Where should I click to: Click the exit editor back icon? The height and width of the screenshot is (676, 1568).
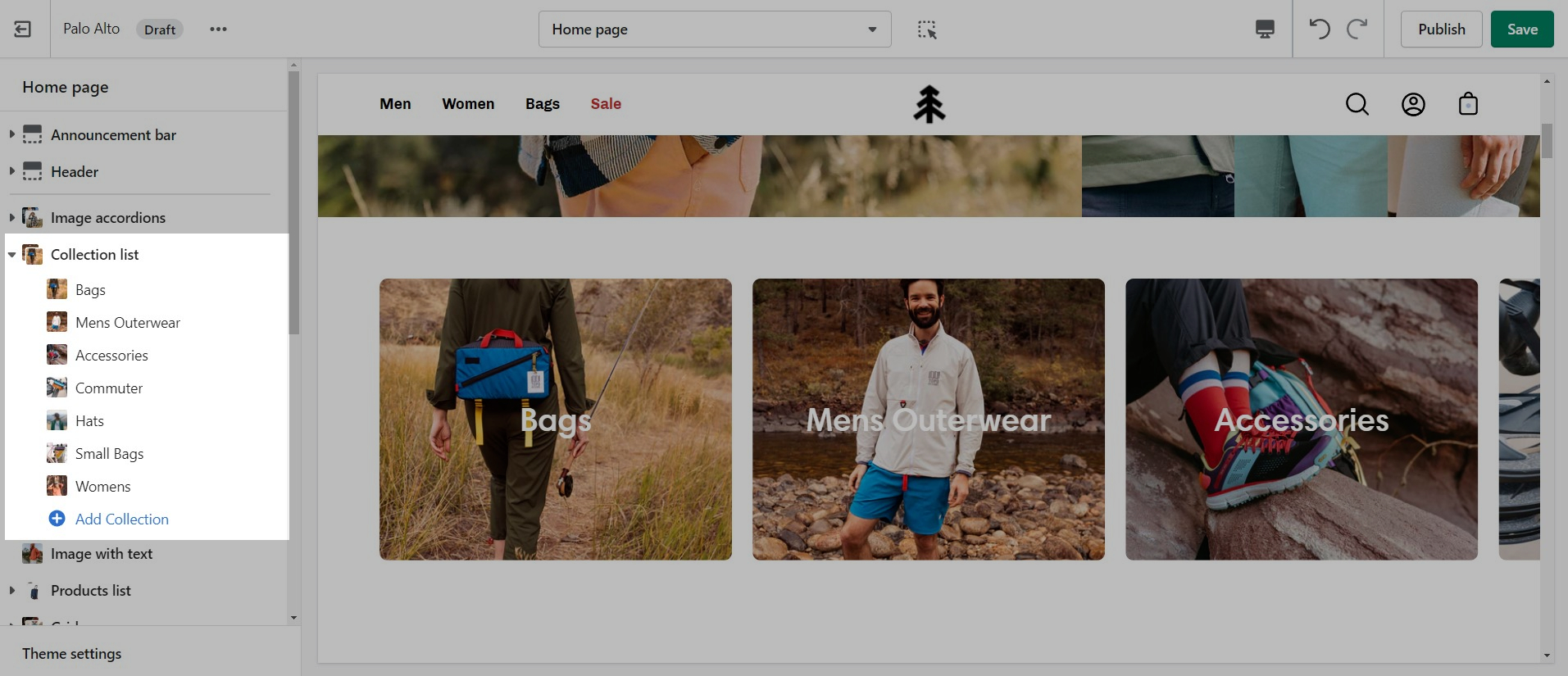click(x=23, y=29)
